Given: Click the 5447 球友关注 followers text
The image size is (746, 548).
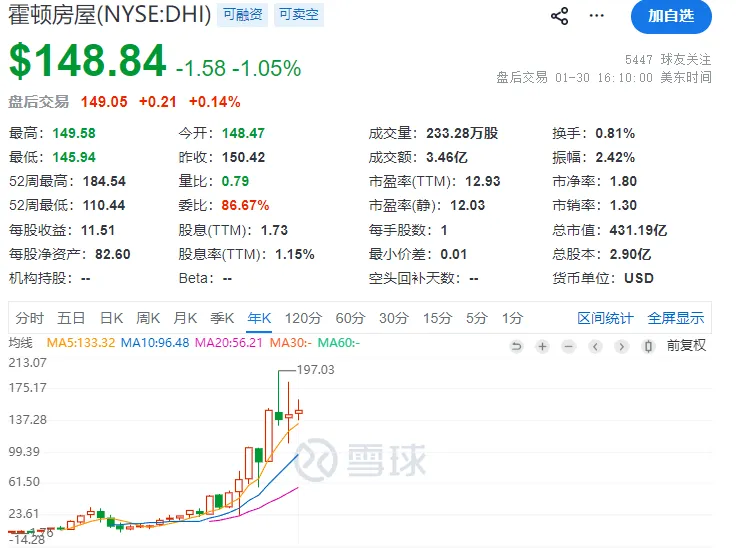Looking at the screenshot, I should (x=668, y=59).
